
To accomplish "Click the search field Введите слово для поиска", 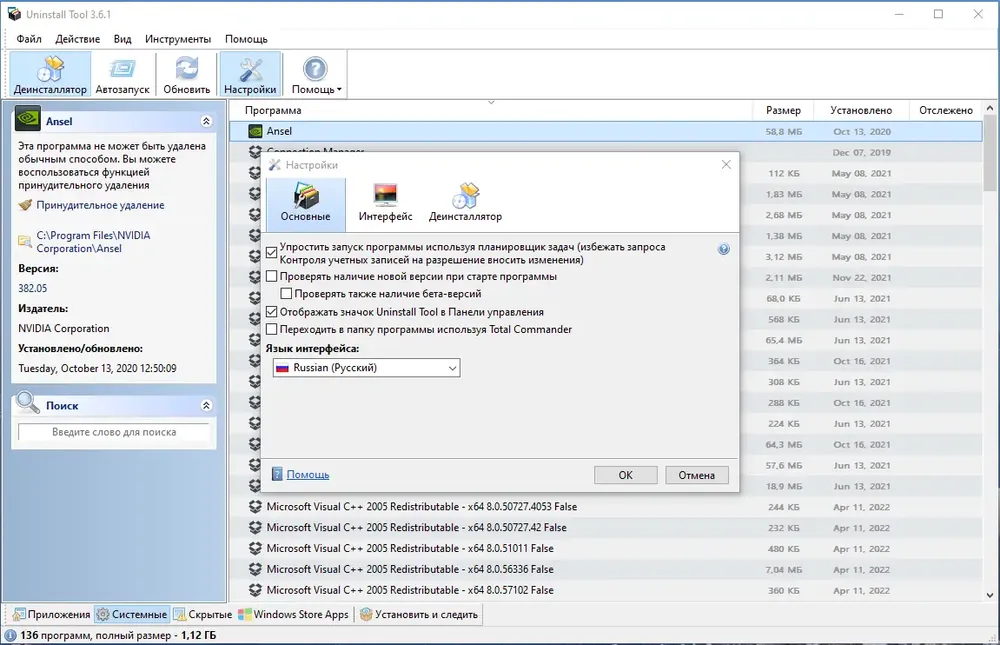I will click(x=114, y=432).
